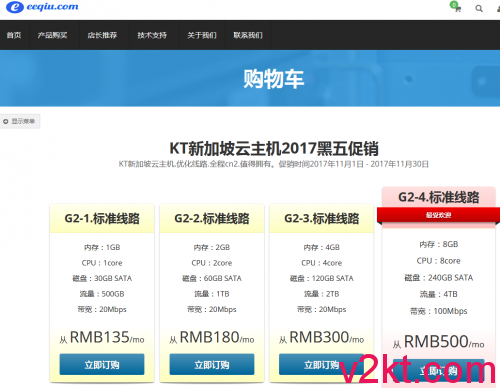
Task: Expand the 显示菜单 toggle button
Action: 19,121
